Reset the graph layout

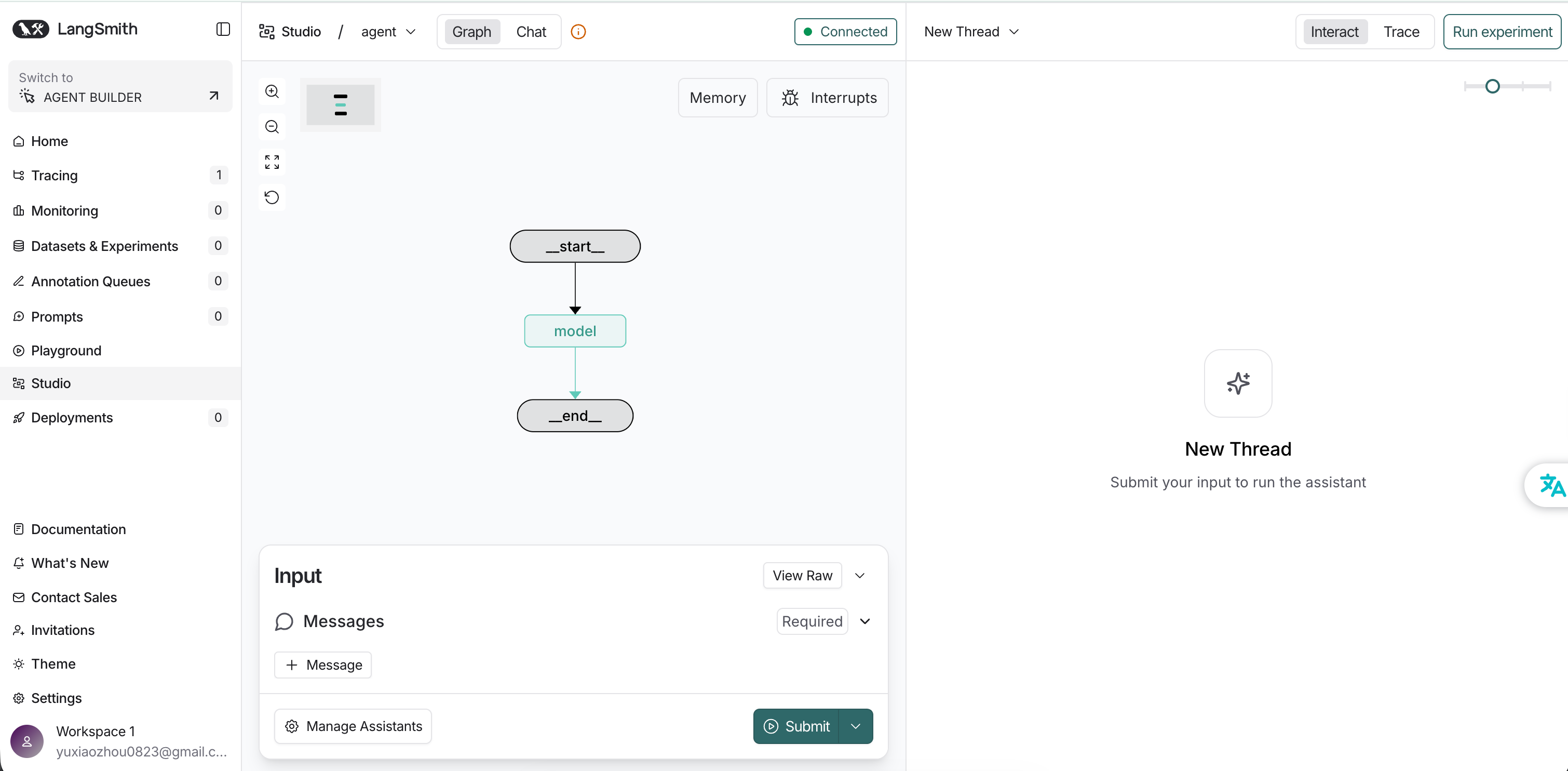272,197
